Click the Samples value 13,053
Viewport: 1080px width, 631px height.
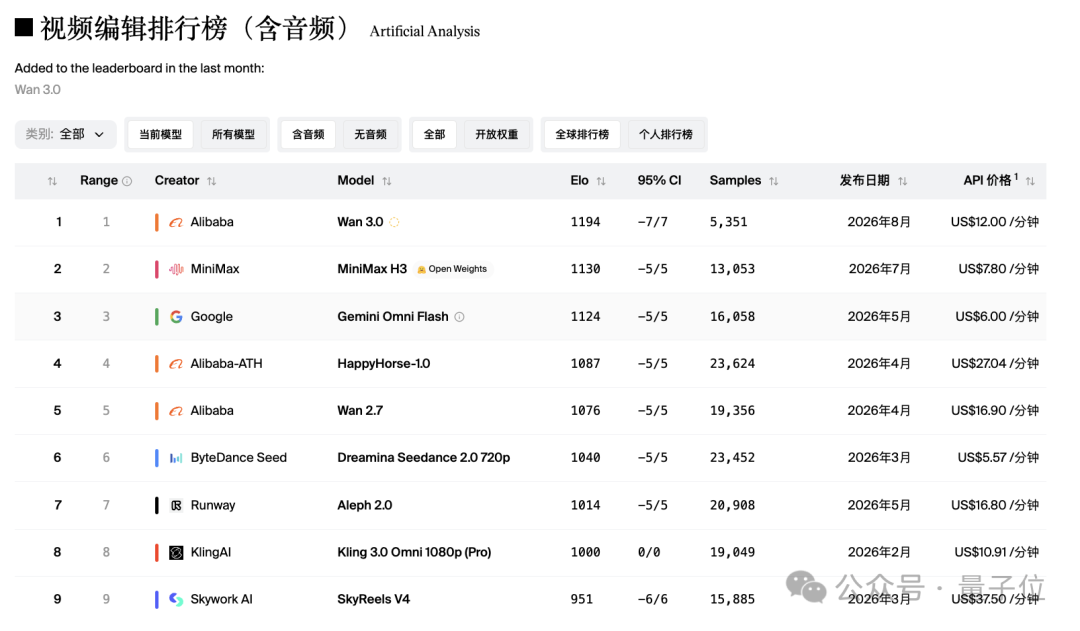tap(732, 269)
